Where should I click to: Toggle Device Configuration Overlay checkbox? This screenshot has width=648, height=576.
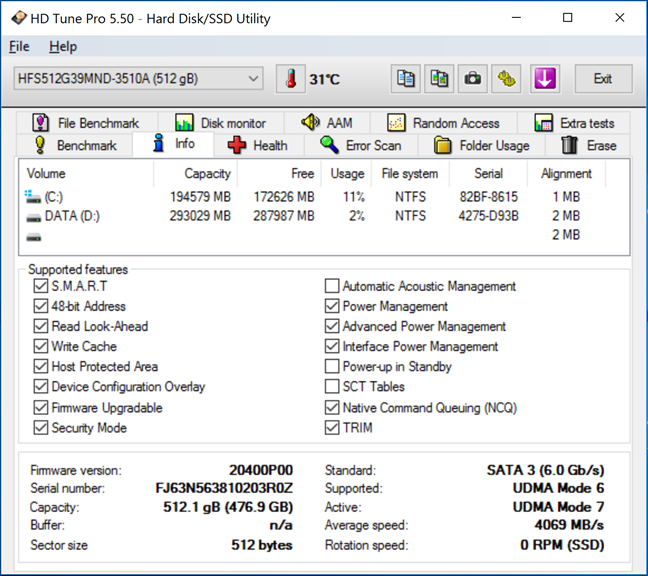pyautogui.click(x=40, y=386)
